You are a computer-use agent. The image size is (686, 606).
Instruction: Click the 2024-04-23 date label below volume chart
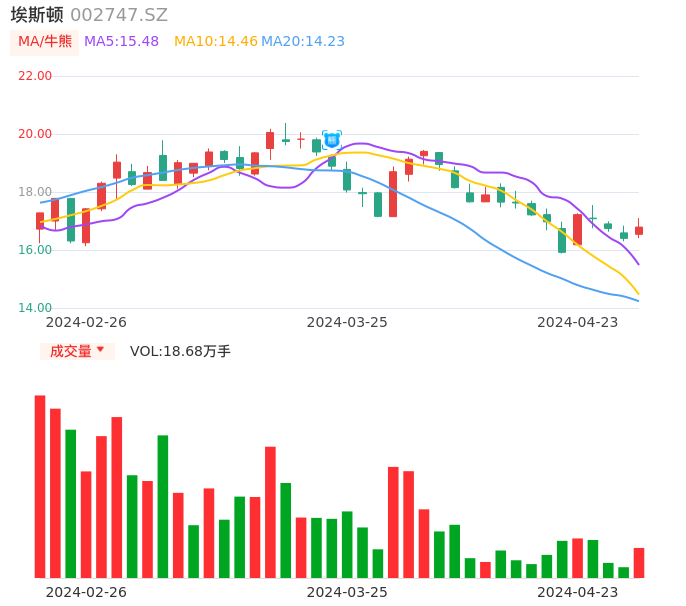(578, 592)
